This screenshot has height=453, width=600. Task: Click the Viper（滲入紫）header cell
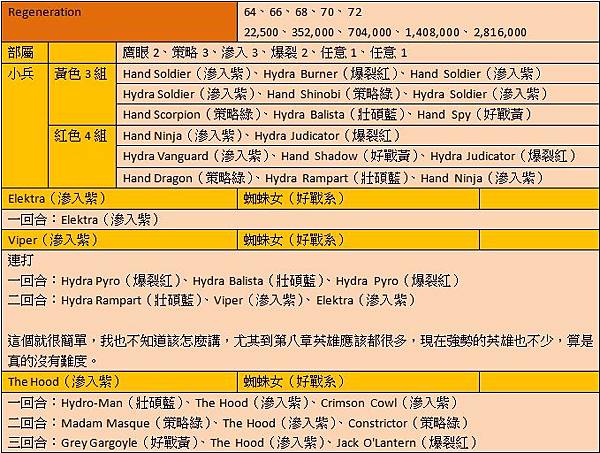pyautogui.click(x=119, y=240)
